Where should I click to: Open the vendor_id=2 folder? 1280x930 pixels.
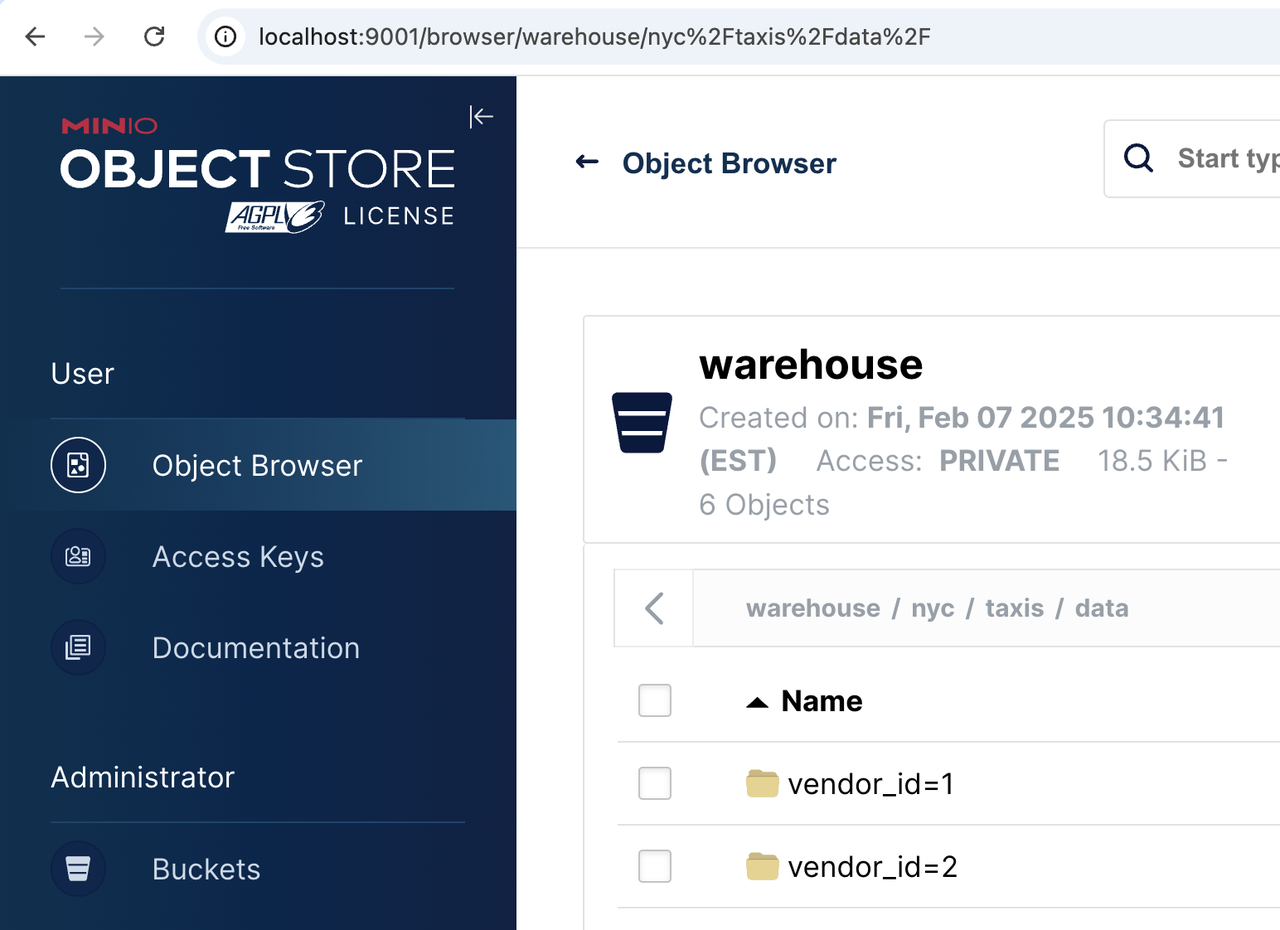pyautogui.click(x=872, y=866)
